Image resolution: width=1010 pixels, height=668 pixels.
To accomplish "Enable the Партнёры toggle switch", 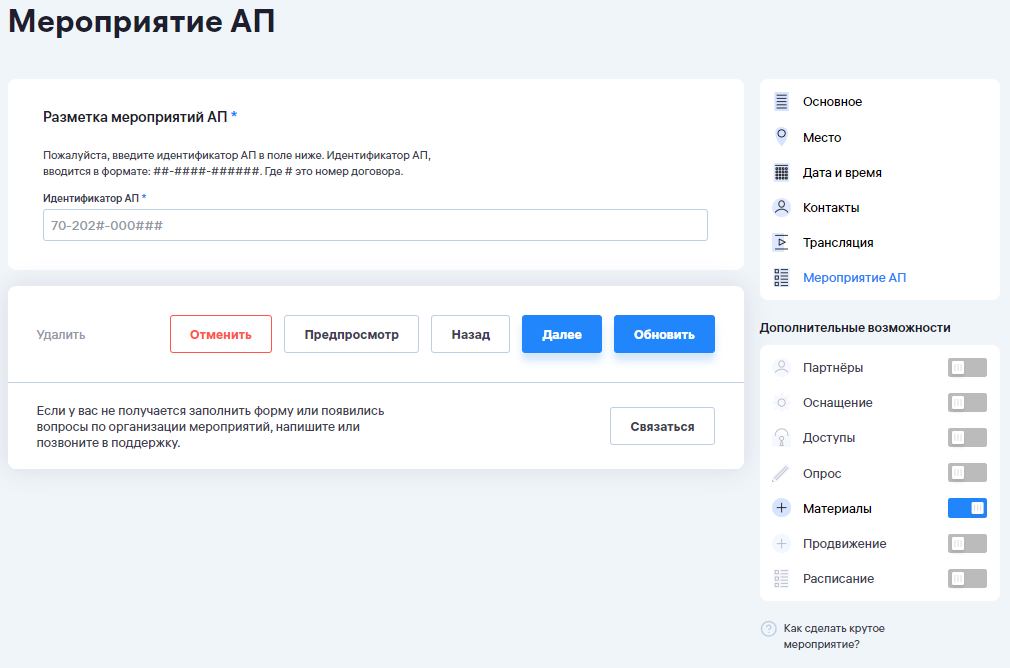I will (x=966, y=368).
